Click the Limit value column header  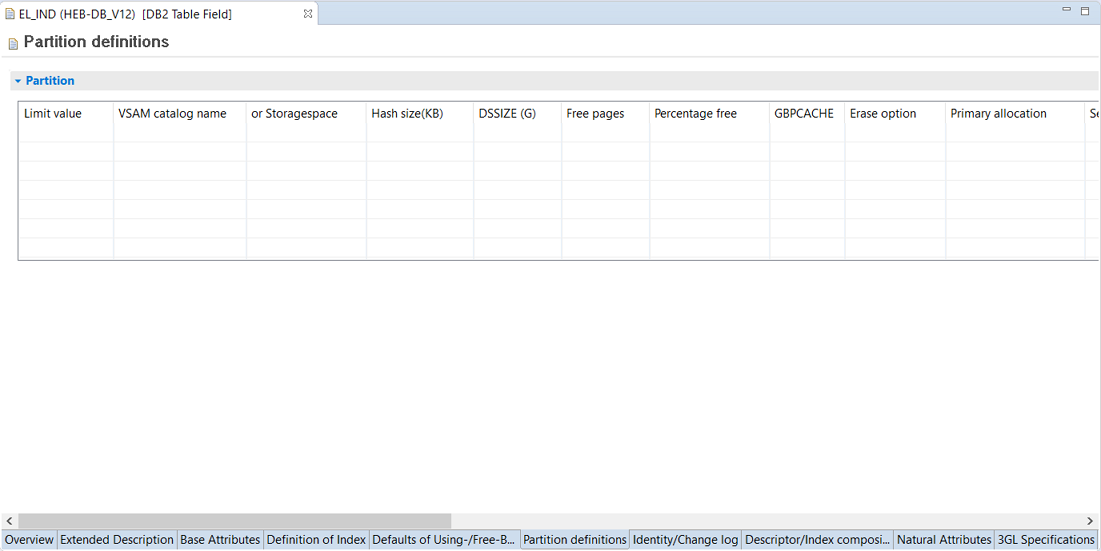point(53,114)
